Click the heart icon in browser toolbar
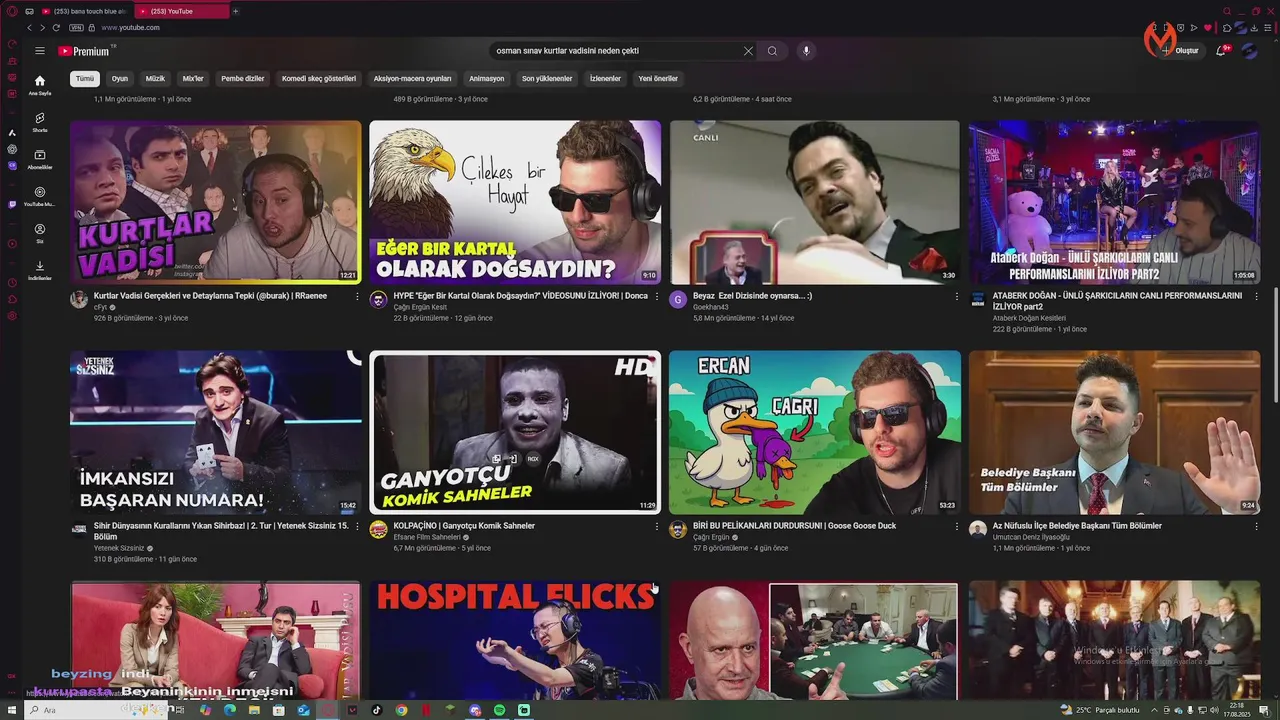1280x720 pixels. (x=1207, y=28)
